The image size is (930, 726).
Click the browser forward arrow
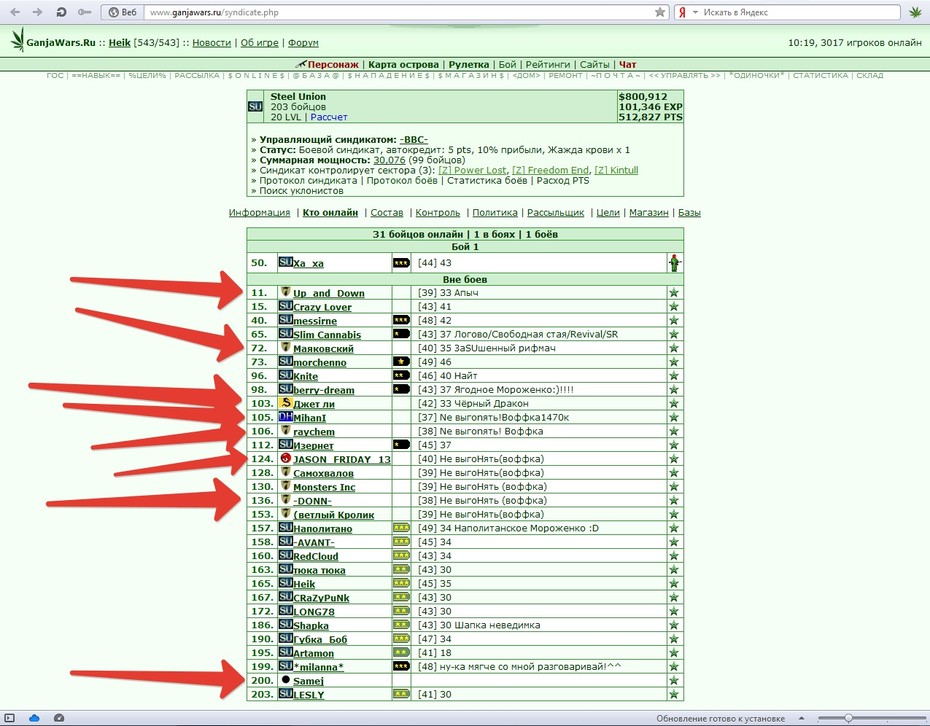click(x=37, y=12)
